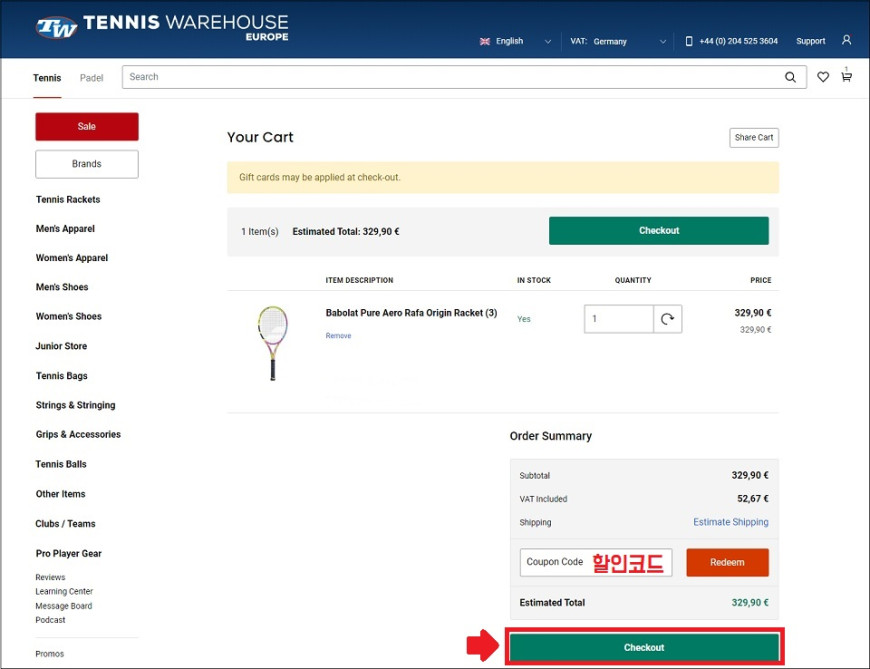Open Men's Apparel category
This screenshot has height=669, width=870.
(65, 229)
